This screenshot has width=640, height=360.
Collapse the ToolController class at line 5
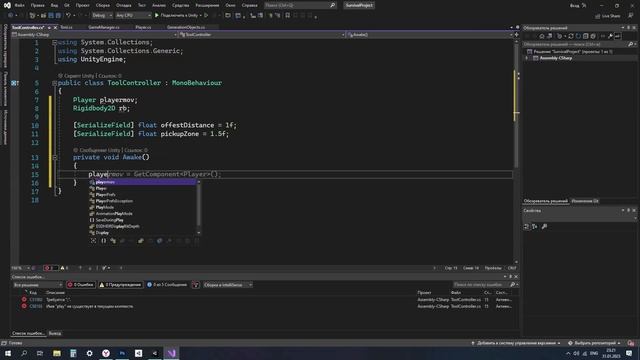coord(54,83)
